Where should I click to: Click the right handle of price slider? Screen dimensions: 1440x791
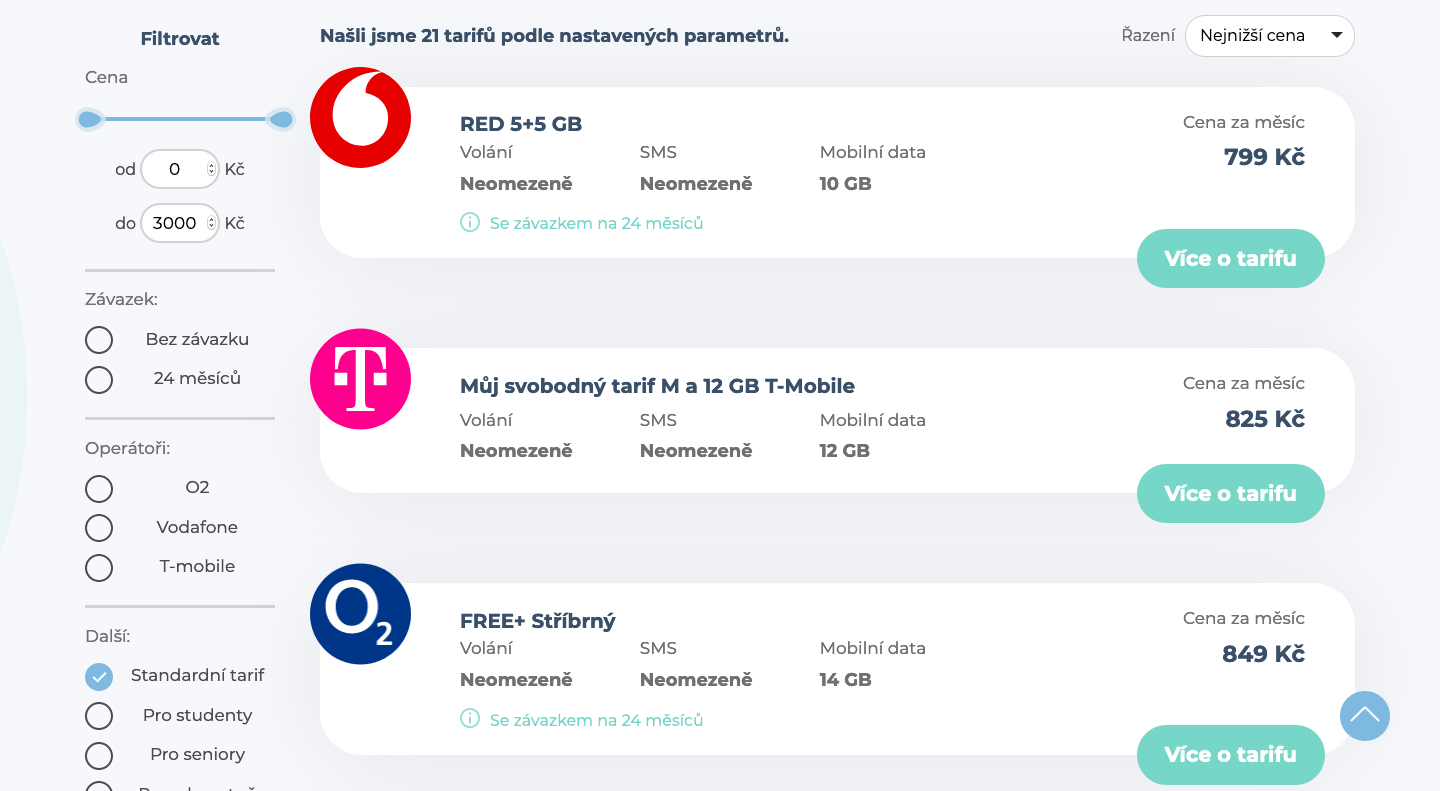pos(281,120)
